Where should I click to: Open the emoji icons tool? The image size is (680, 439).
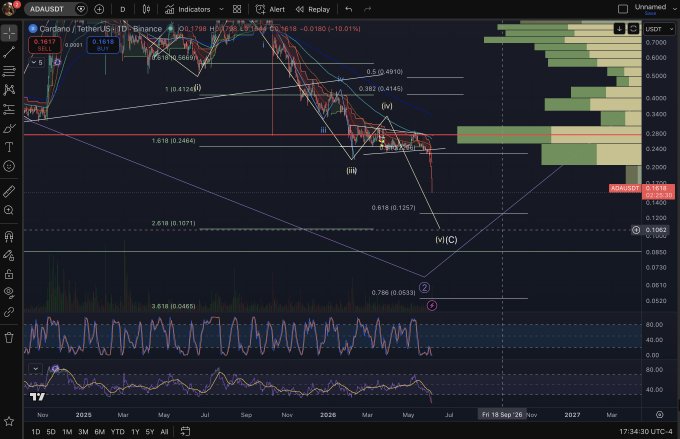click(9, 166)
